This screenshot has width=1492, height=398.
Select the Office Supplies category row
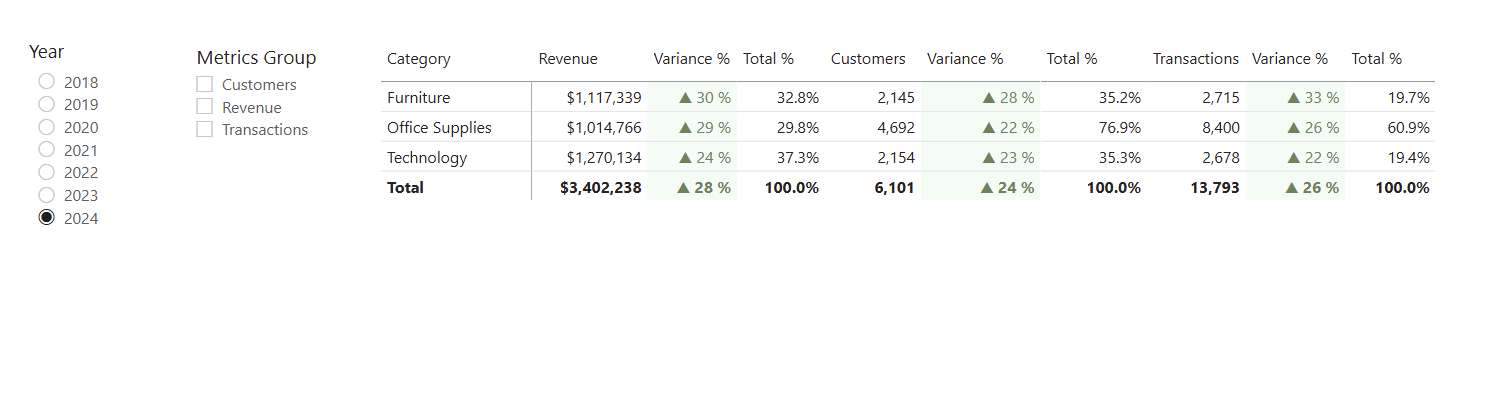coord(908,127)
